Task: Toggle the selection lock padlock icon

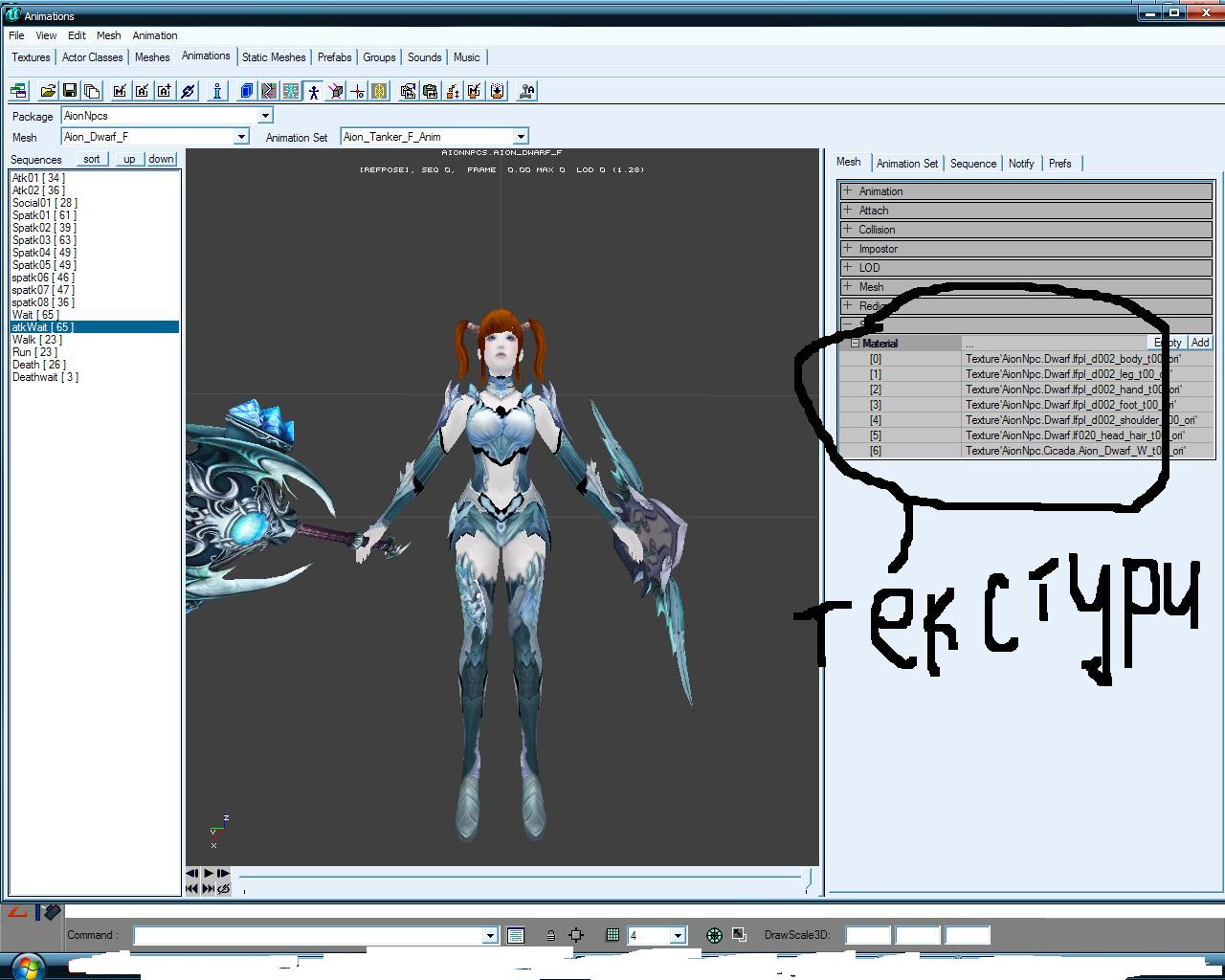Action: tap(550, 935)
